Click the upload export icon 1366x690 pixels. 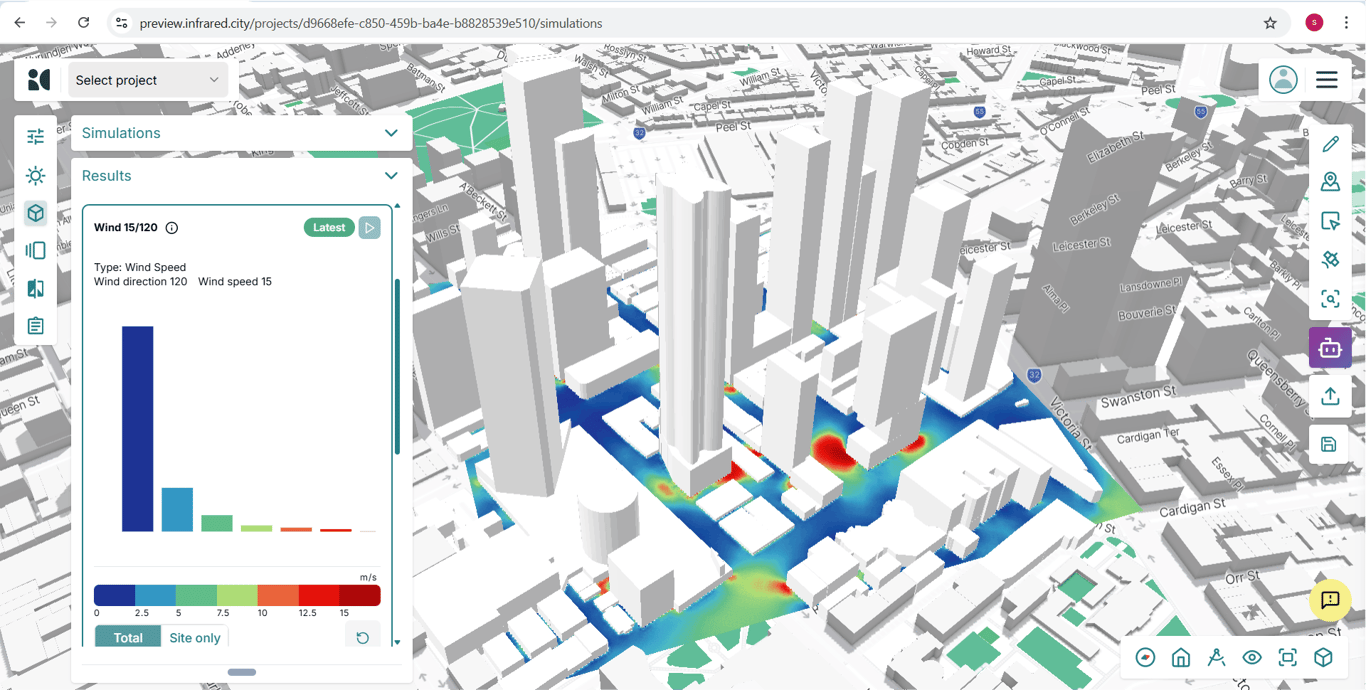coord(1330,396)
